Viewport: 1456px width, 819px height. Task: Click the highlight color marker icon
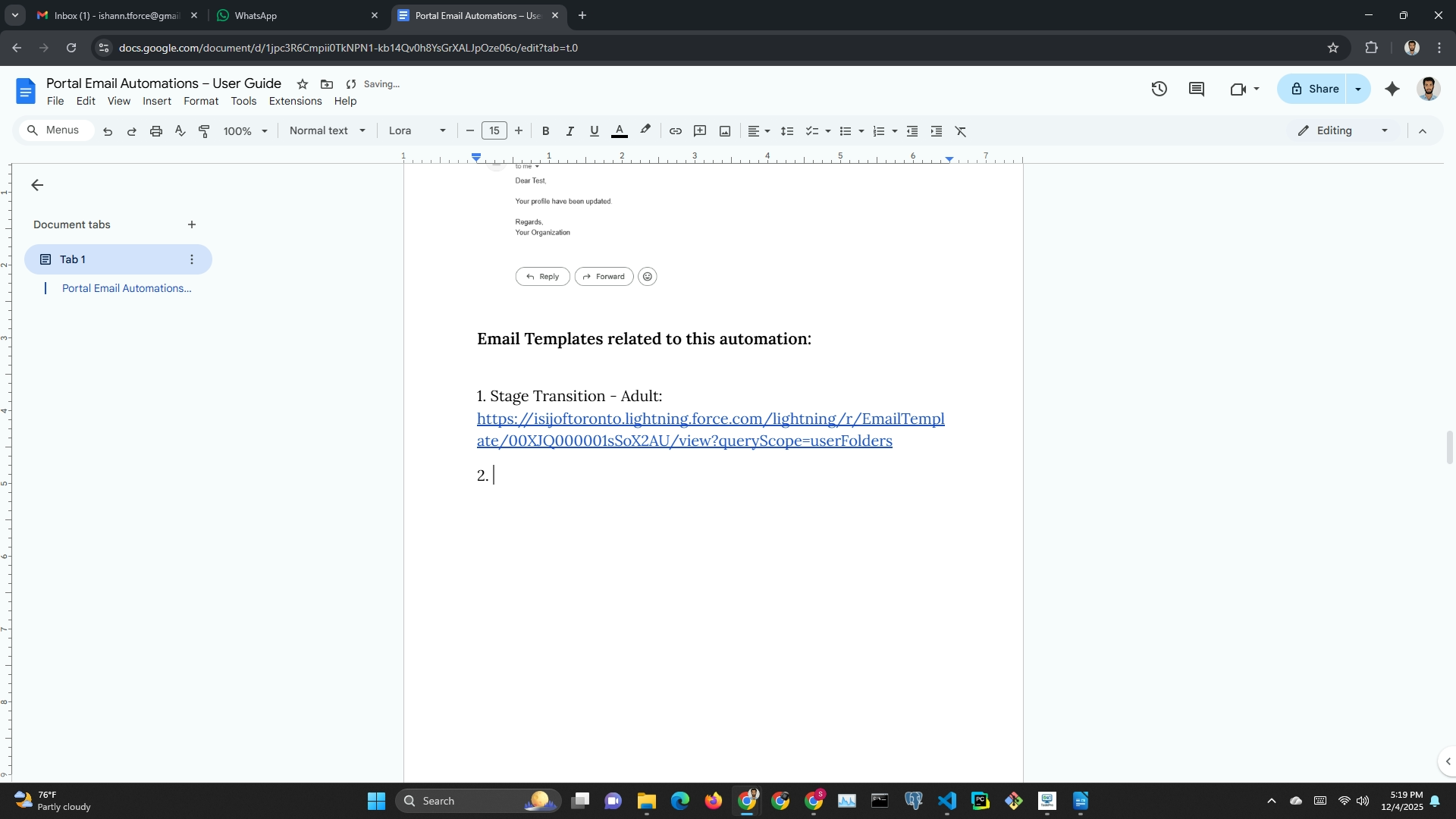(x=645, y=130)
